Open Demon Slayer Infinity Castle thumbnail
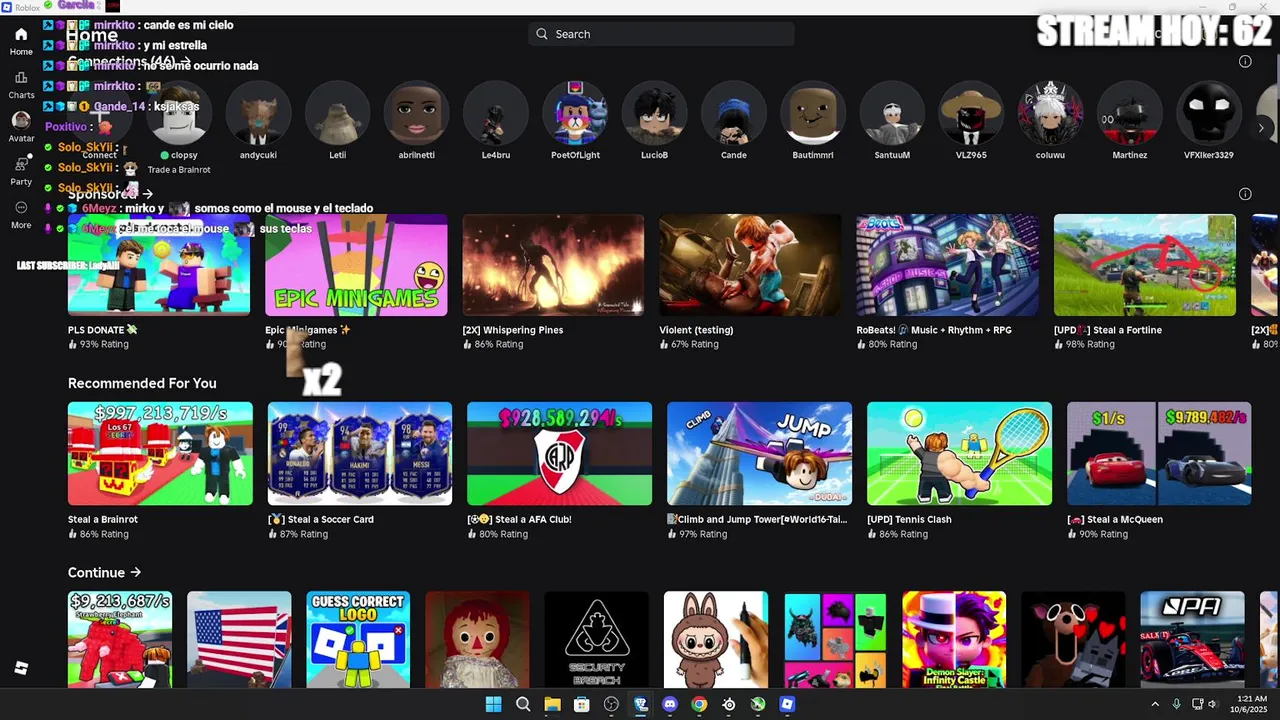1280x720 pixels. [954, 640]
